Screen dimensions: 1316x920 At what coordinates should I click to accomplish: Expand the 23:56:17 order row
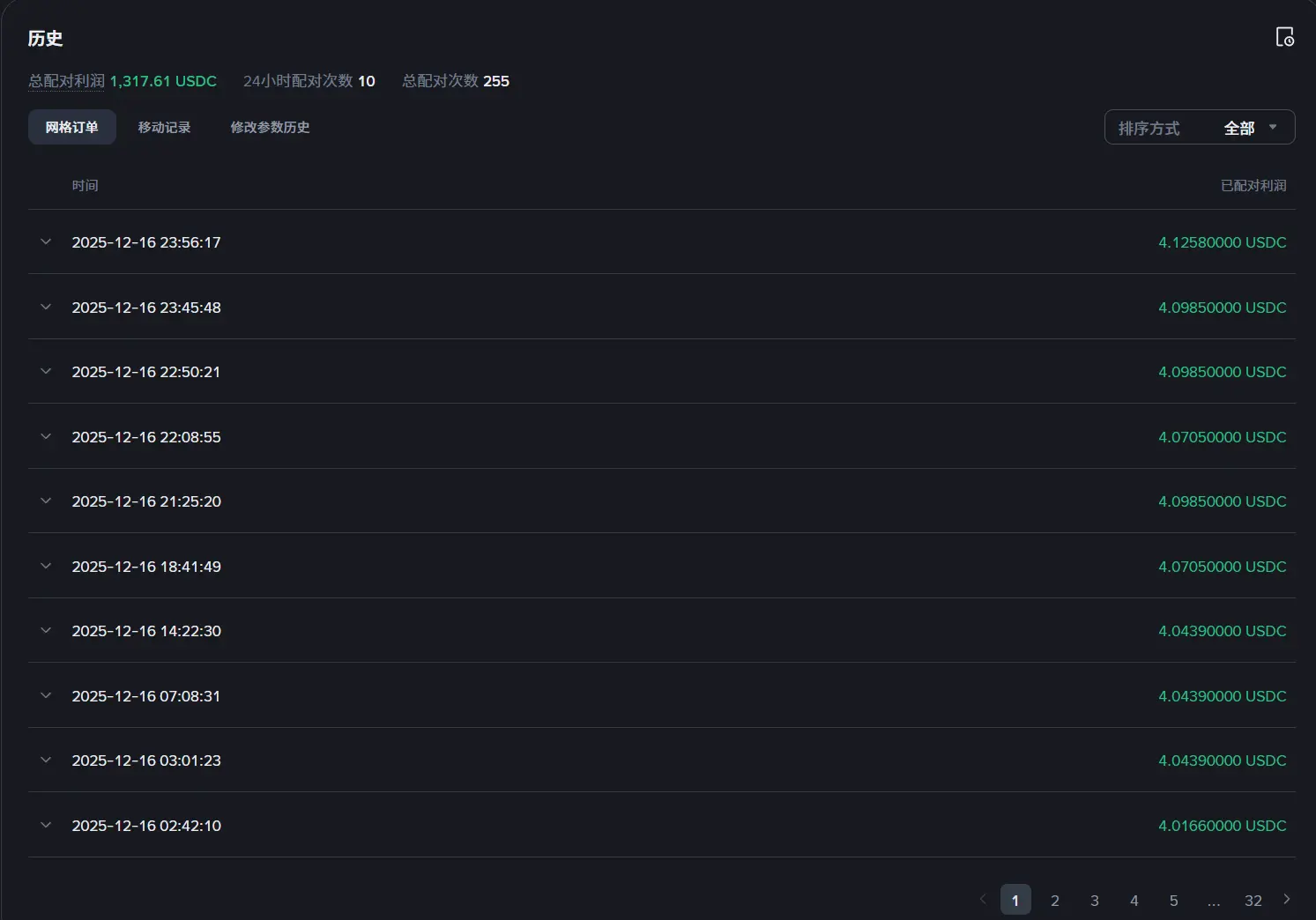point(46,241)
